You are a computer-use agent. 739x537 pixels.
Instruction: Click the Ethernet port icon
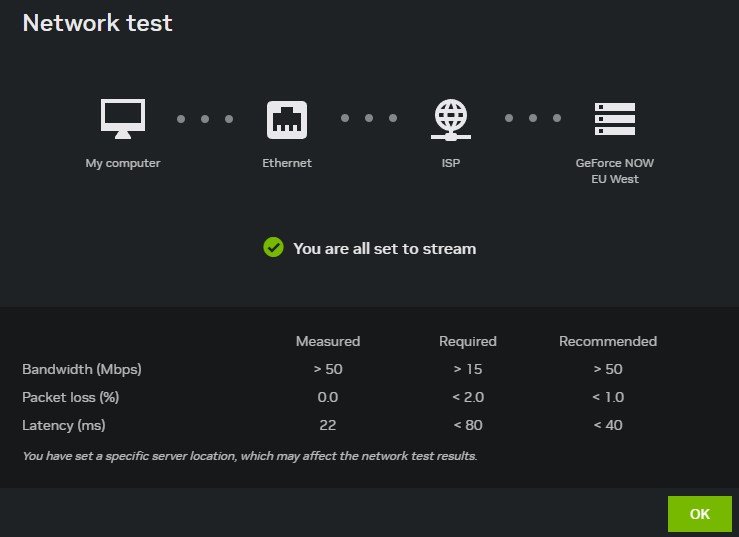(287, 119)
